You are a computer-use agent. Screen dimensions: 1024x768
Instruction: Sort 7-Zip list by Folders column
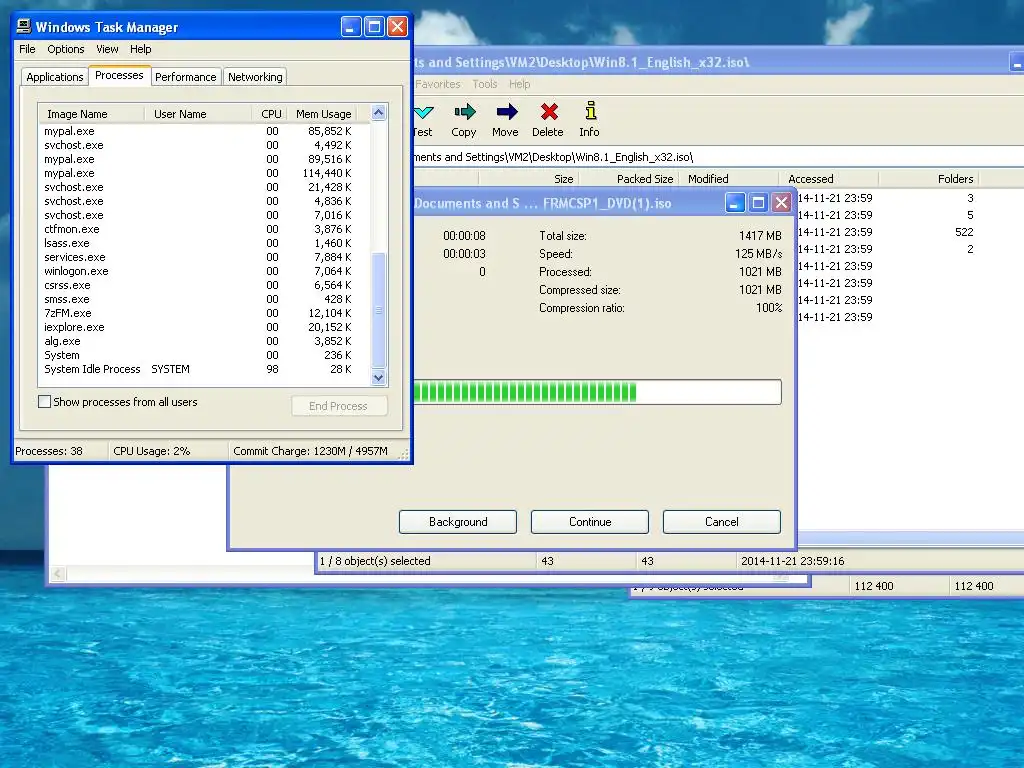[929, 179]
